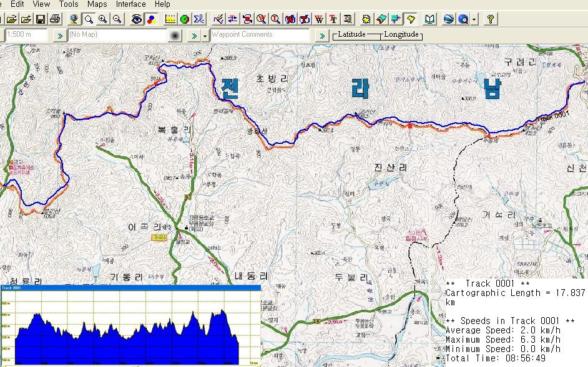Click the yellow question mark help icon

click(490, 19)
